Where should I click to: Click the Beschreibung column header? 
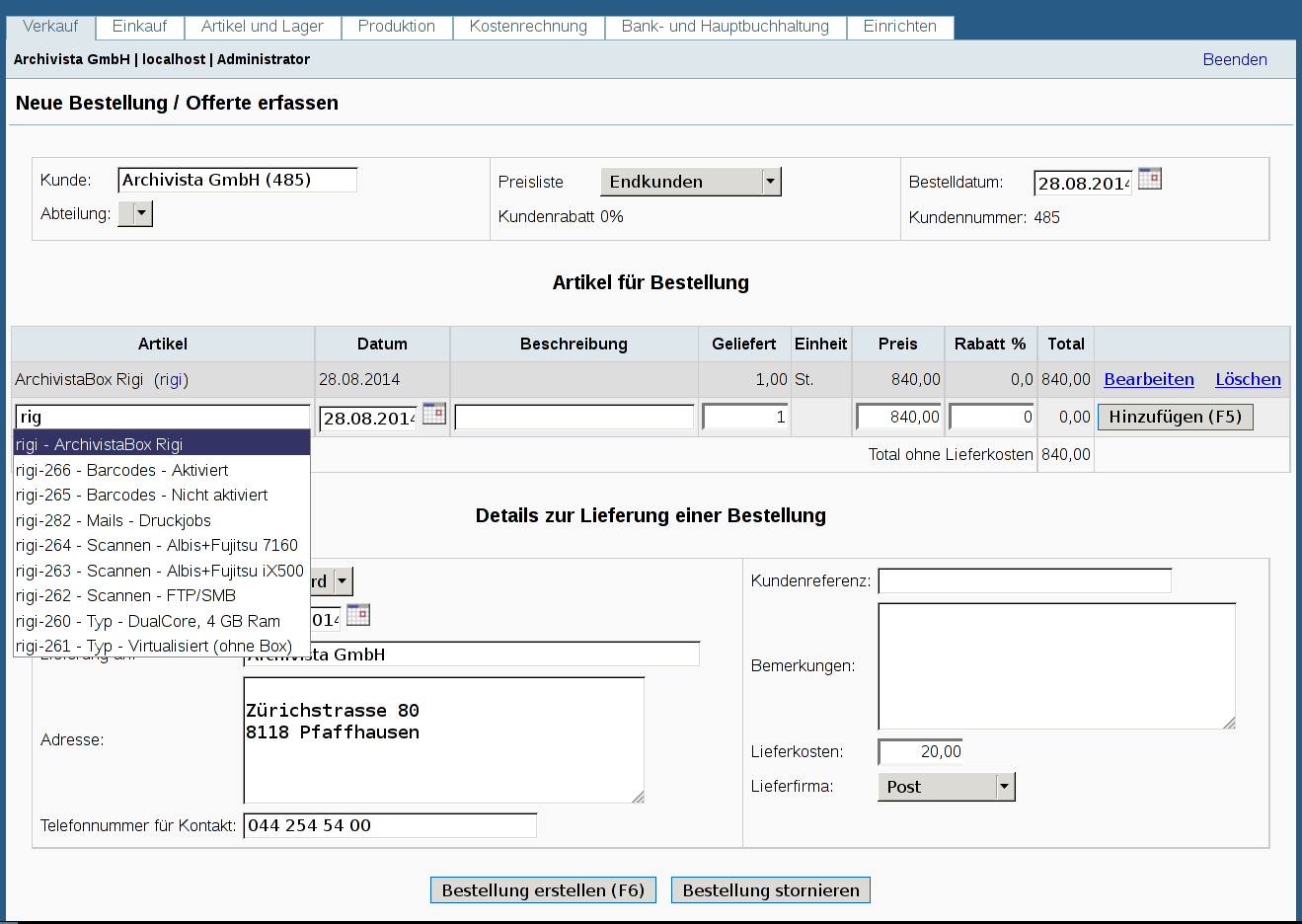tap(574, 344)
